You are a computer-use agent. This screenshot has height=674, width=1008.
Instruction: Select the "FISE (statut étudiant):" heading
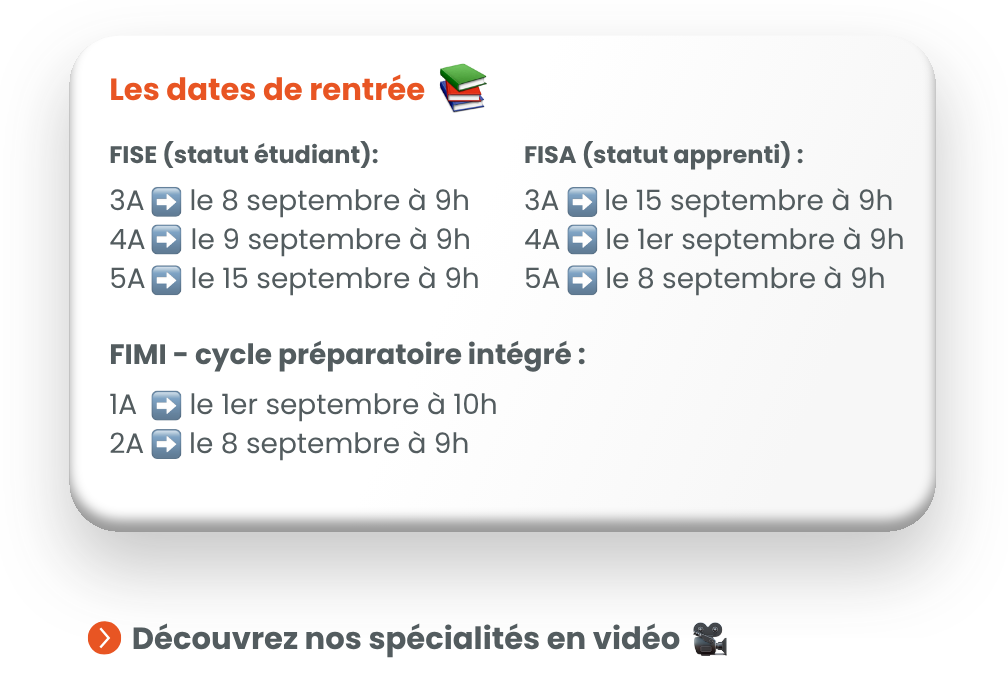point(244,156)
